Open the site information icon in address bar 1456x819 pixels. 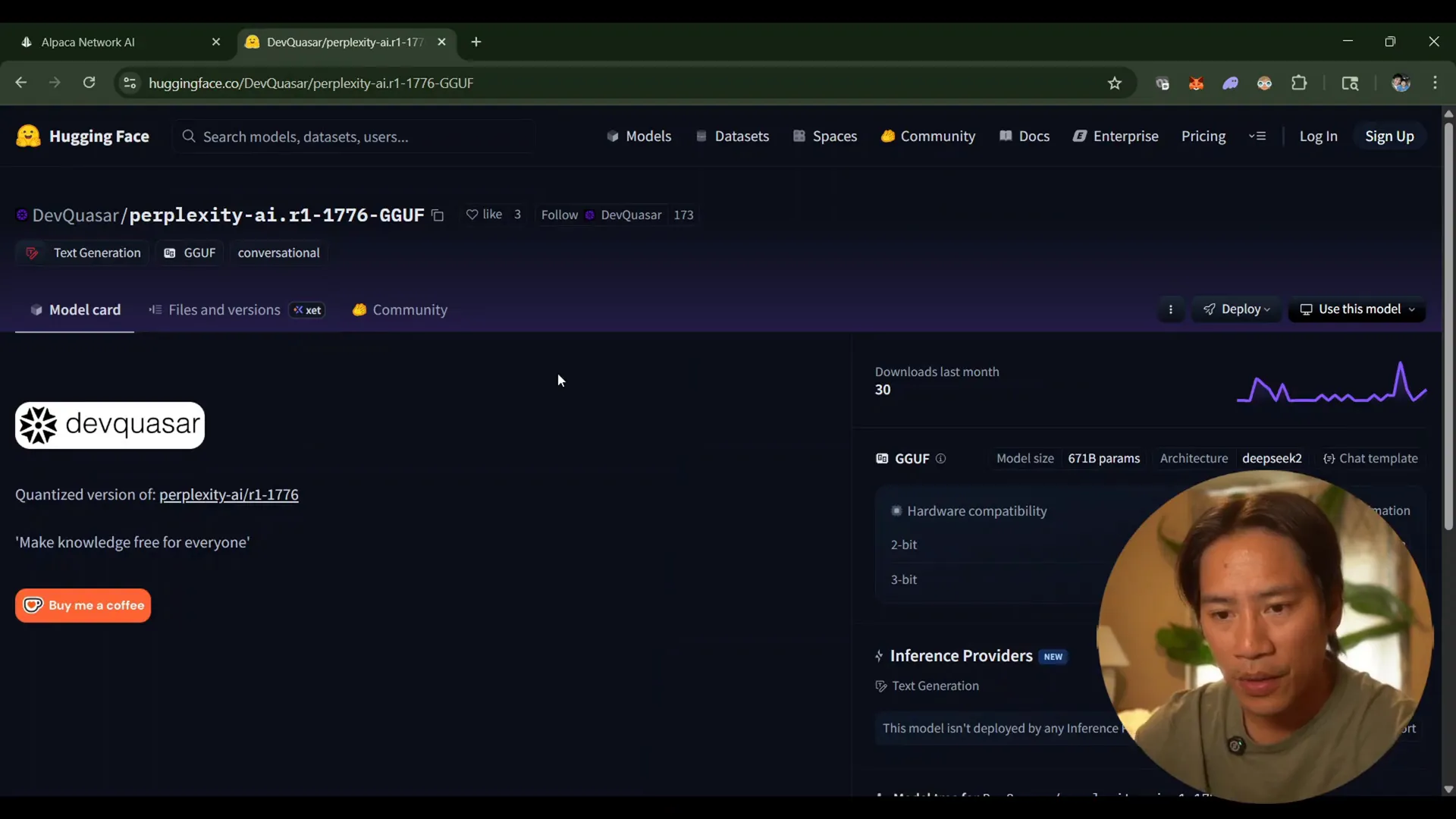pos(130,83)
